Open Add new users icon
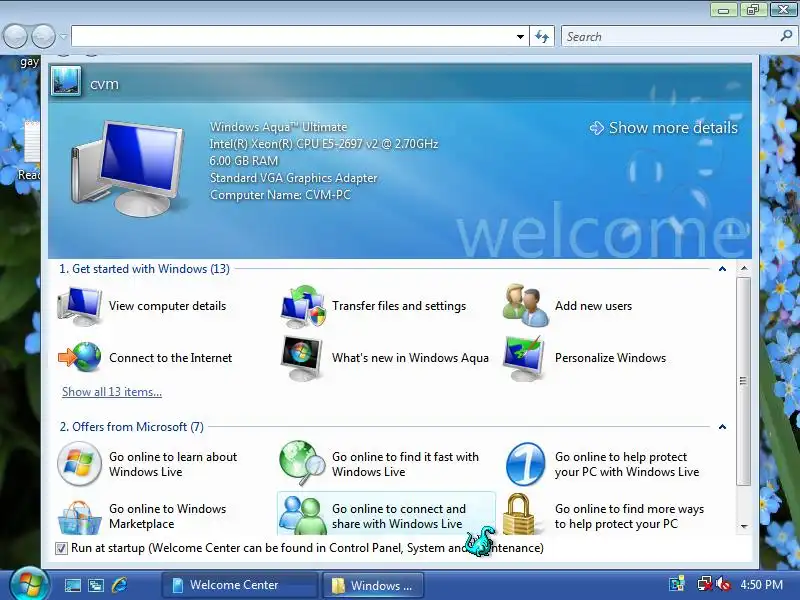This screenshot has height=600, width=800. click(x=526, y=306)
